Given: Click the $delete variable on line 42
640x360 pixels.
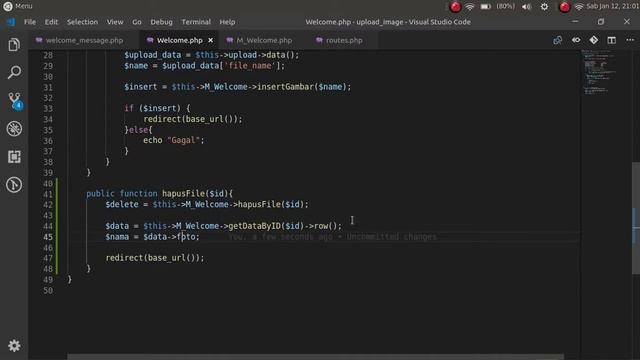Looking at the screenshot, I should [x=122, y=204].
